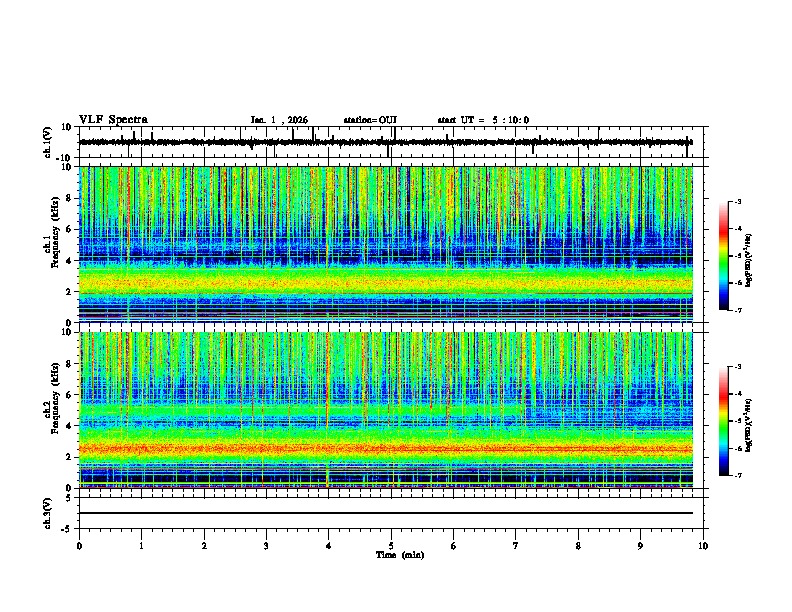This screenshot has width=792, height=612.
Task: Click the time axis tick label "7"
Action: coord(516,546)
